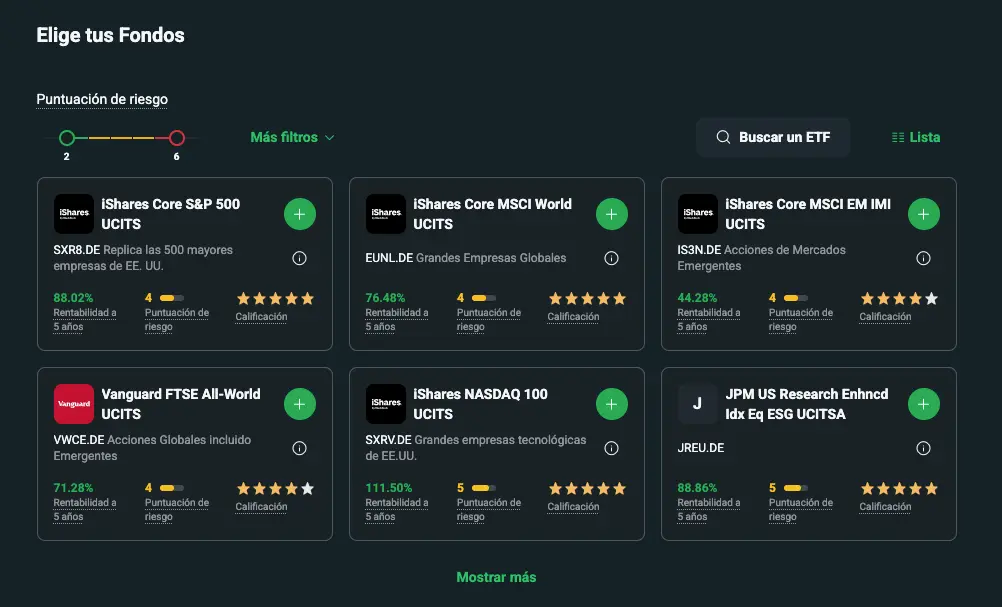This screenshot has width=1002, height=607.
Task: Click star rating of iShares NASDAQ 100
Action: click(587, 489)
